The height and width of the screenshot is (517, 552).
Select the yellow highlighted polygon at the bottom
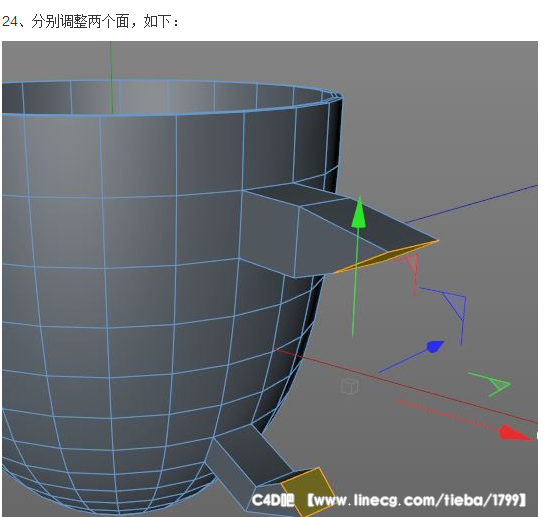pyautogui.click(x=306, y=489)
